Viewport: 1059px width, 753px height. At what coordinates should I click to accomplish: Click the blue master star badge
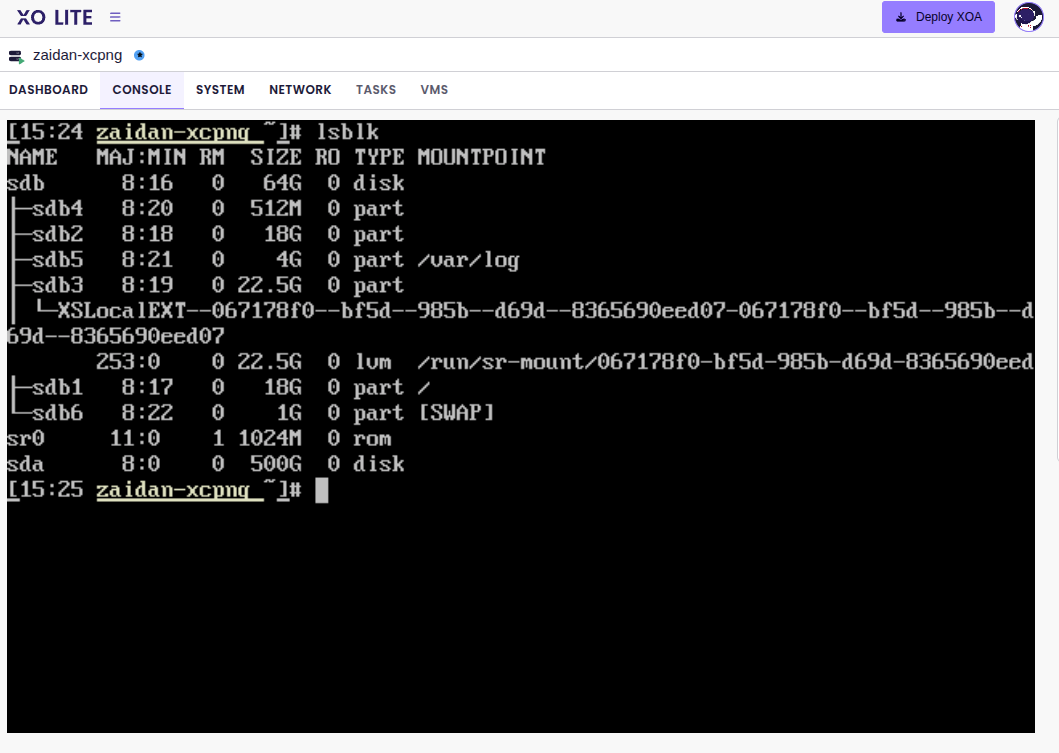[x=139, y=55]
